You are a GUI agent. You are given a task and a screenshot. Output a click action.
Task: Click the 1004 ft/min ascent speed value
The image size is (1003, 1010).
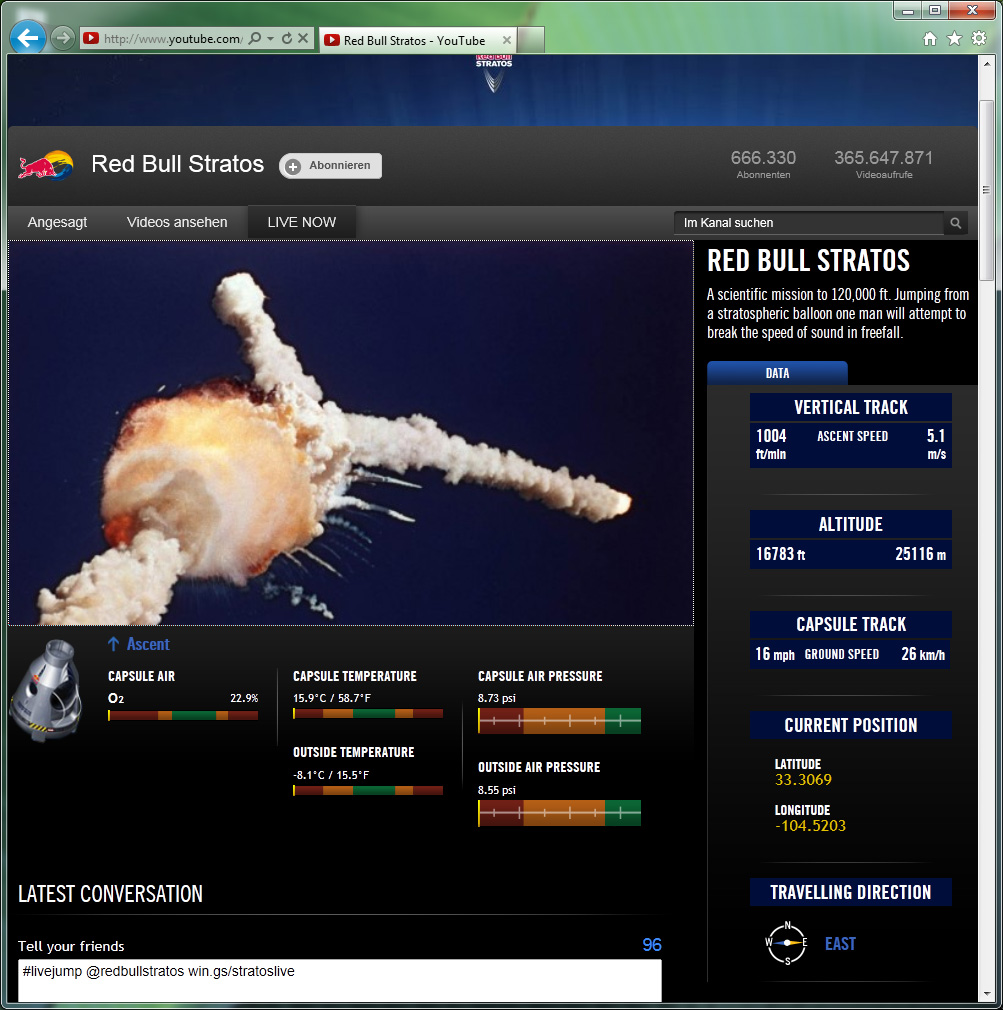(x=771, y=444)
